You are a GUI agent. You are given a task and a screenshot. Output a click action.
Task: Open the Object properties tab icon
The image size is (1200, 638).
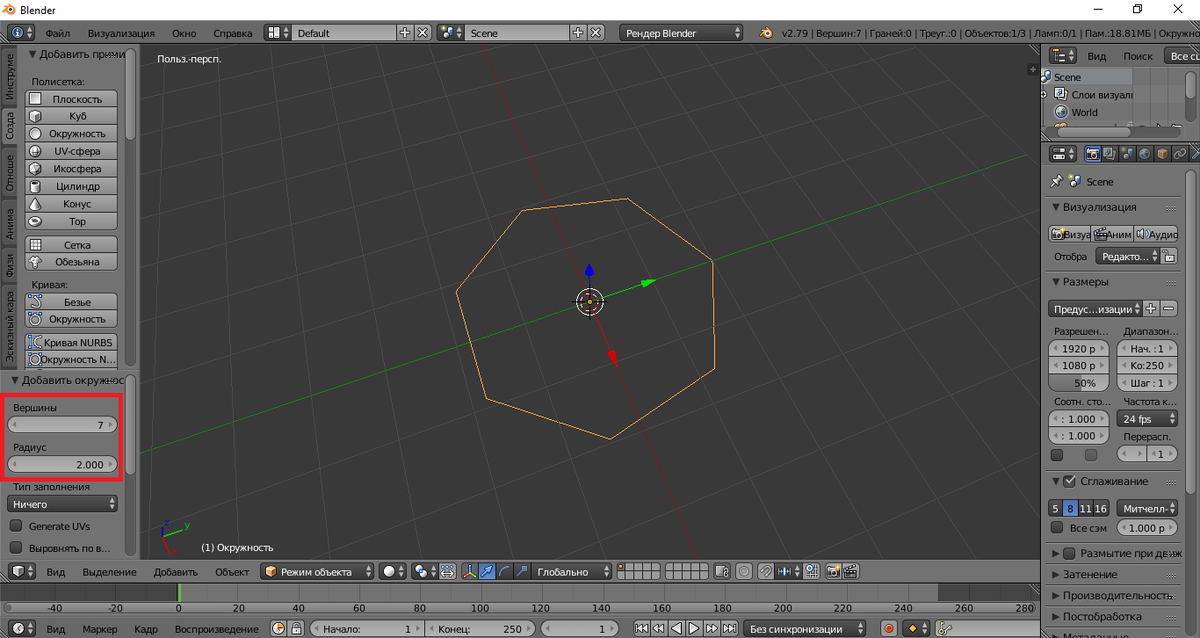tap(1162, 154)
